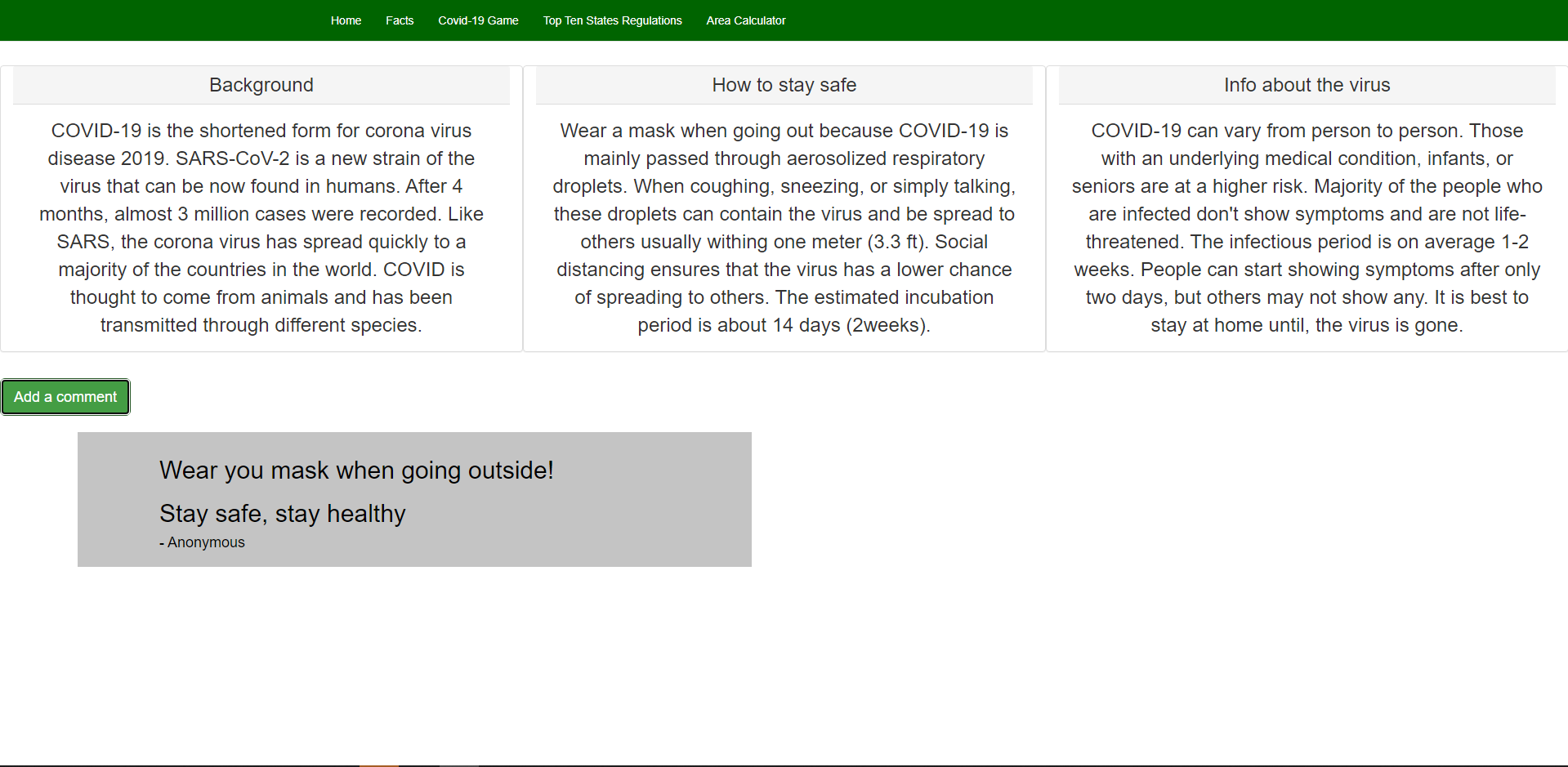Select the Info about the virus heading

pyautogui.click(x=1307, y=84)
